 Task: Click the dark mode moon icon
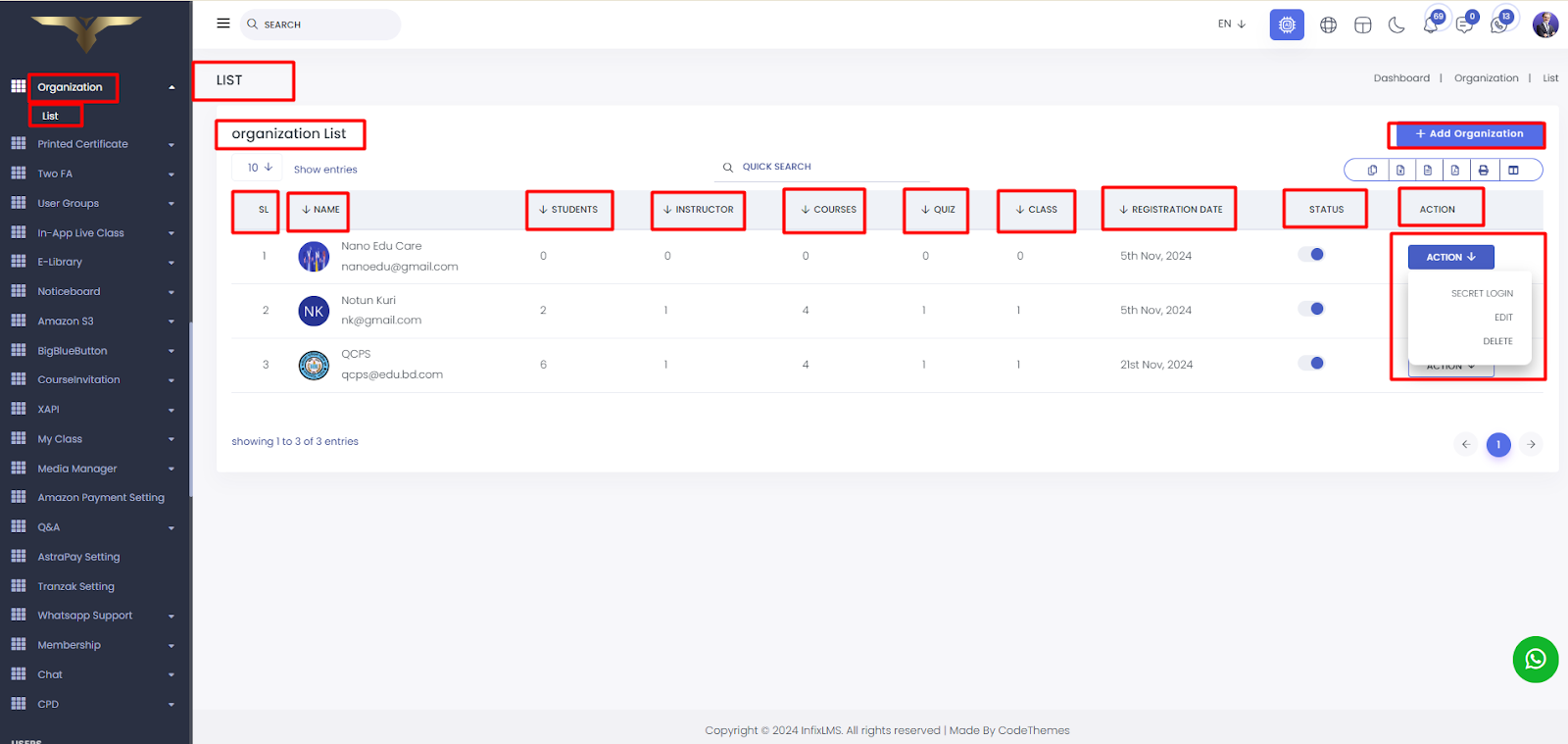click(x=1396, y=25)
